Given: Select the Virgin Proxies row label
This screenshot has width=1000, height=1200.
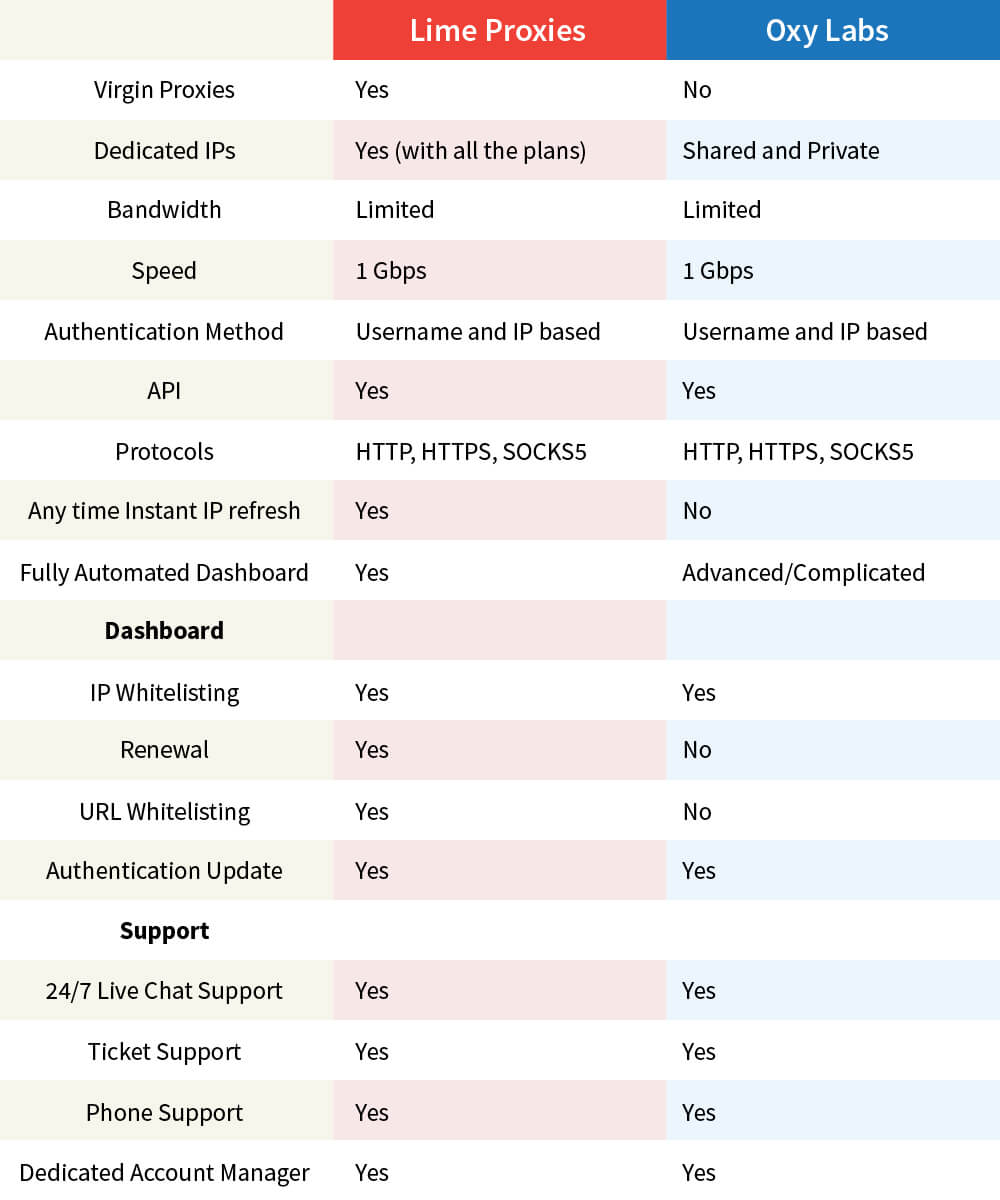Looking at the screenshot, I should point(164,90).
